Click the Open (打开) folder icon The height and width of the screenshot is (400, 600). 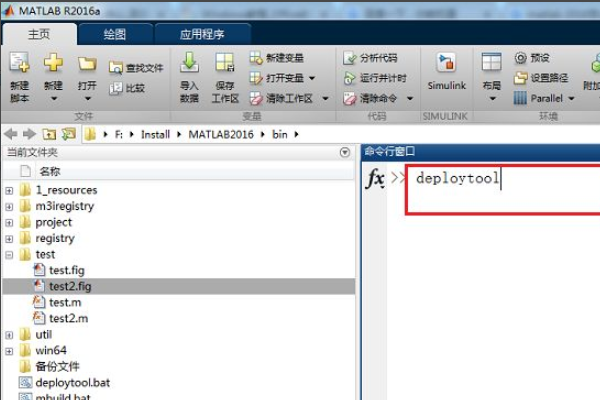(x=87, y=64)
